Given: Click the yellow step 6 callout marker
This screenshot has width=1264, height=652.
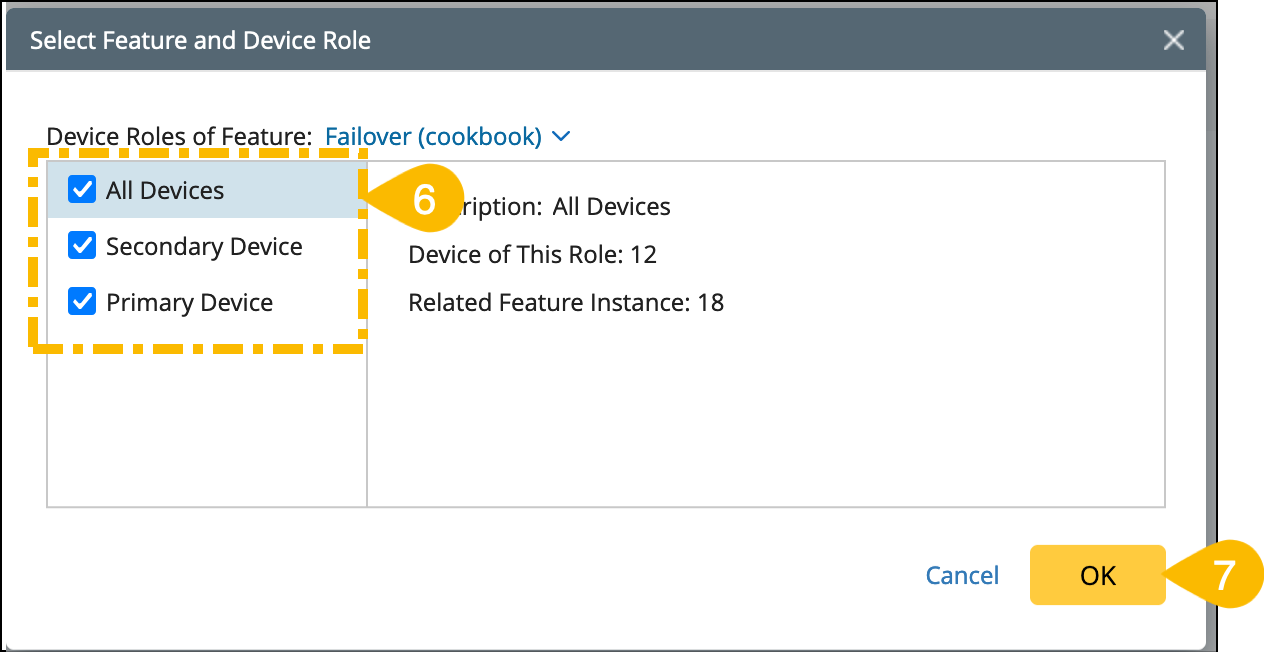Looking at the screenshot, I should pos(425,199).
